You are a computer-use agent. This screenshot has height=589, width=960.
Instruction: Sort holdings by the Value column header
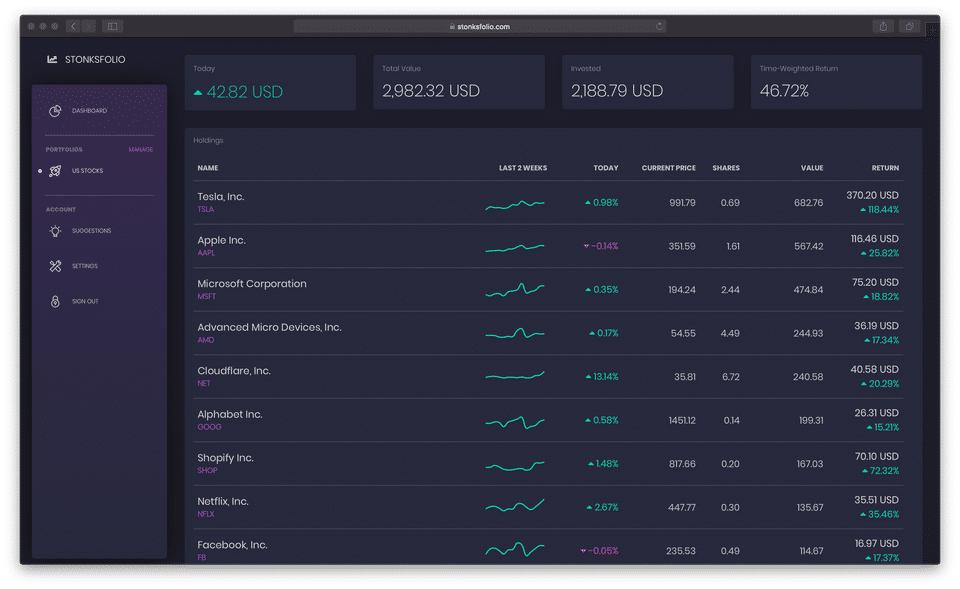(812, 168)
